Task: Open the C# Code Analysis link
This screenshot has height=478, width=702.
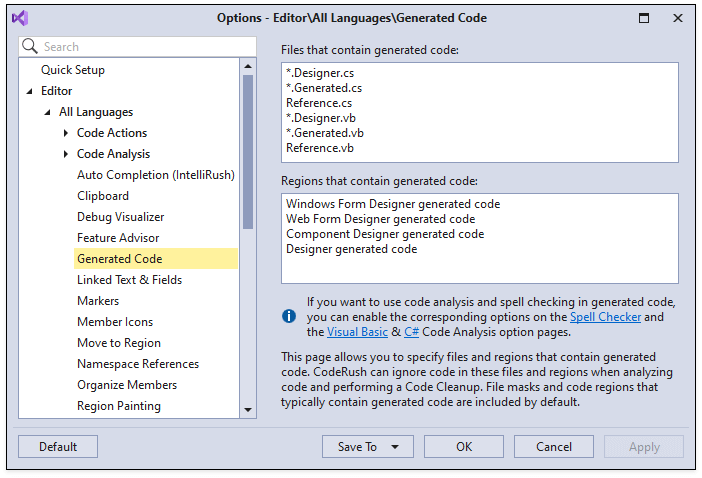Action: [x=411, y=332]
